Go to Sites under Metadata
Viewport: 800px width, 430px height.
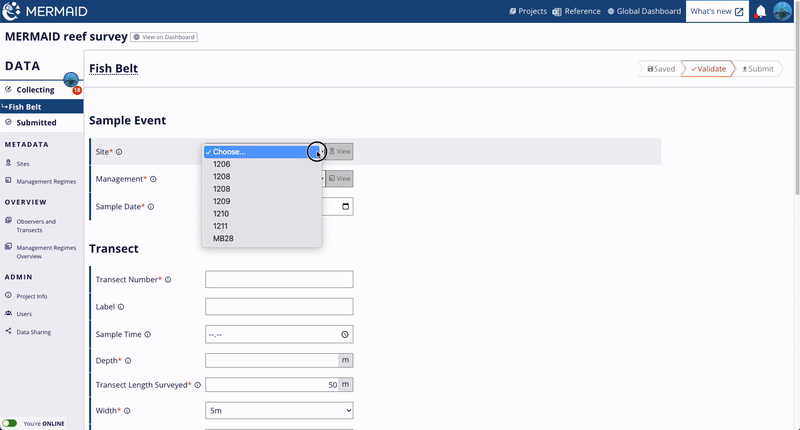[23, 163]
